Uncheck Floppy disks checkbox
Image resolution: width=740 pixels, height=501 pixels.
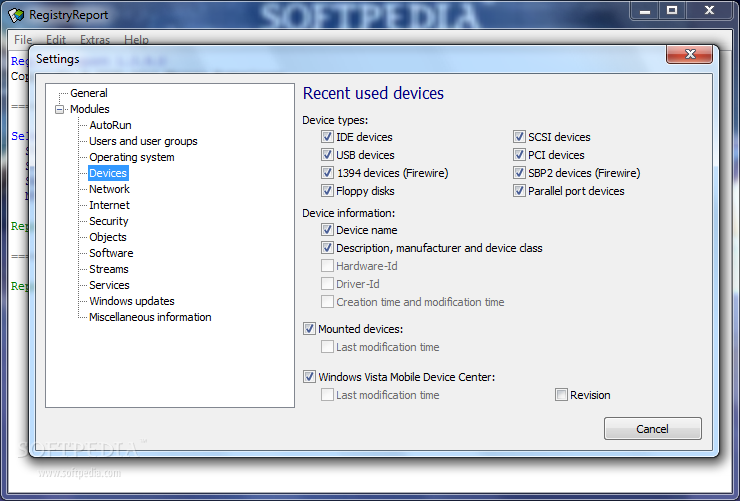coord(327,191)
